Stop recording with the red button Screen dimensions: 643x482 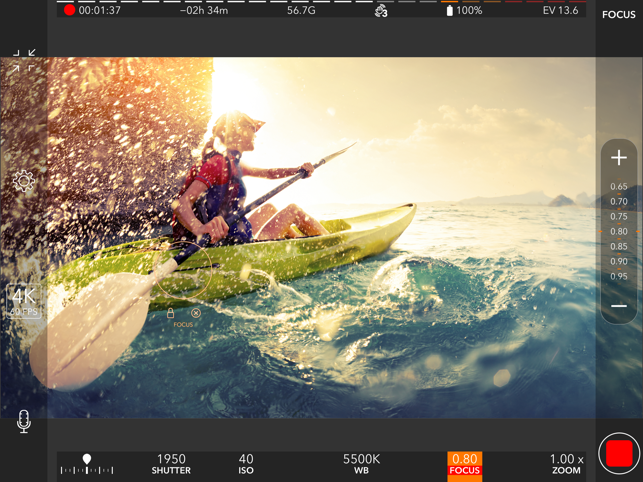[x=619, y=453]
